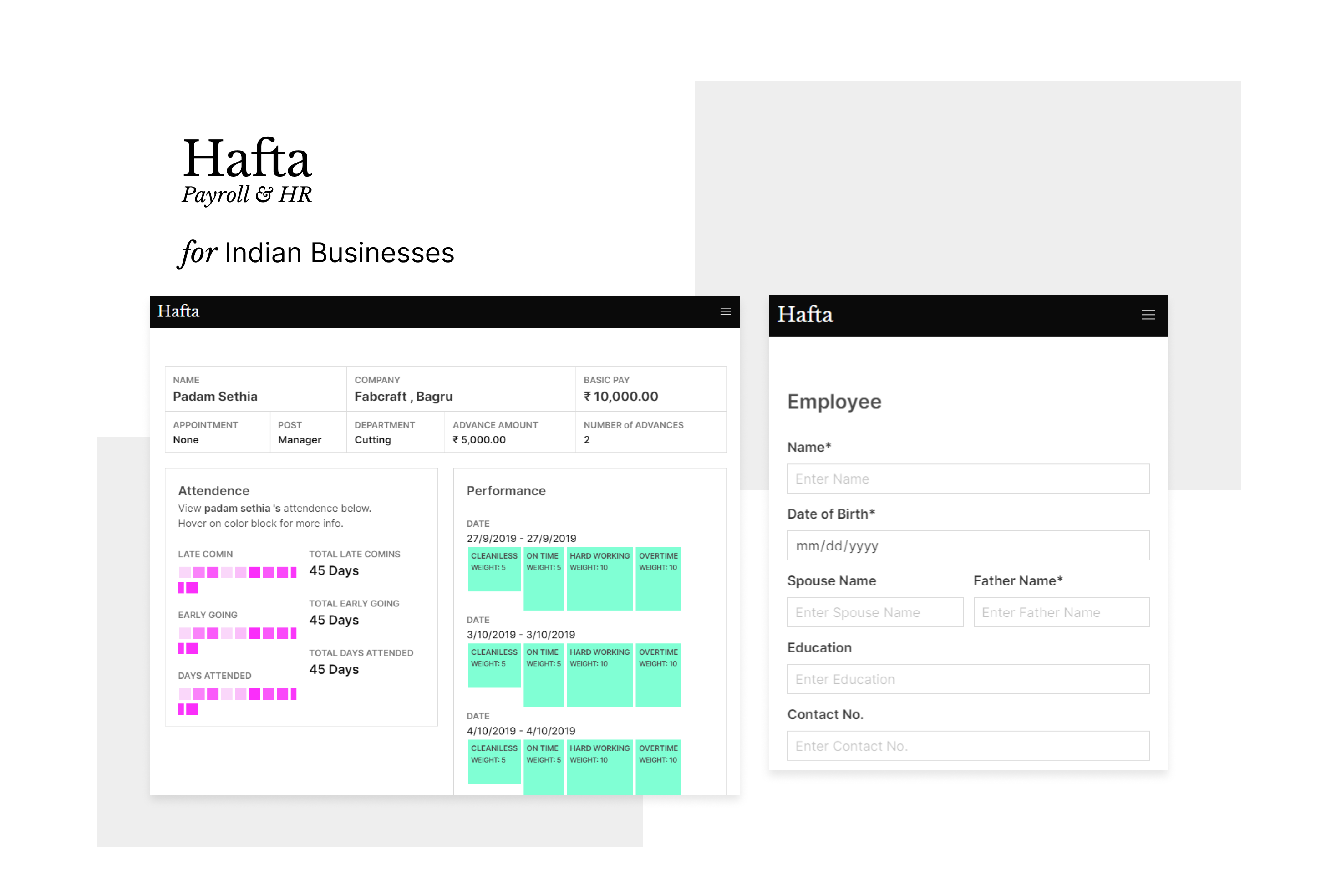
Task: Click first pink block under Early Going
Action: (185, 633)
